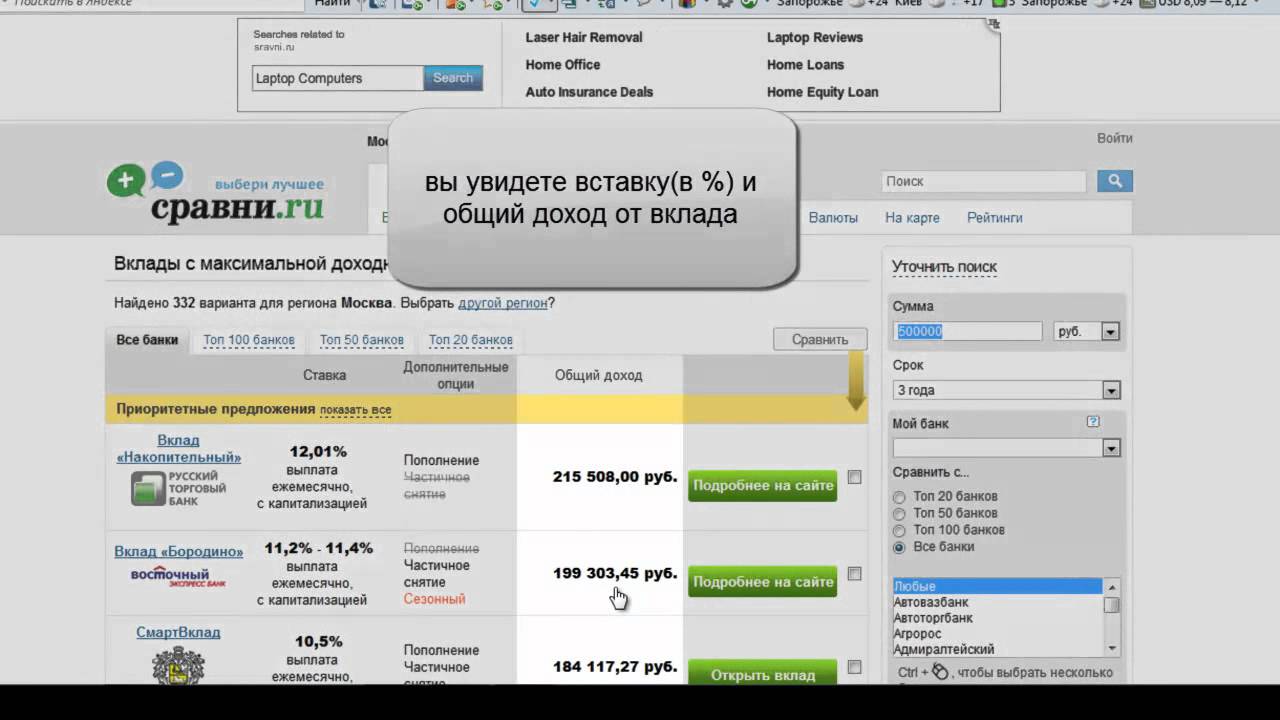Click the Ставка column header

324,376
